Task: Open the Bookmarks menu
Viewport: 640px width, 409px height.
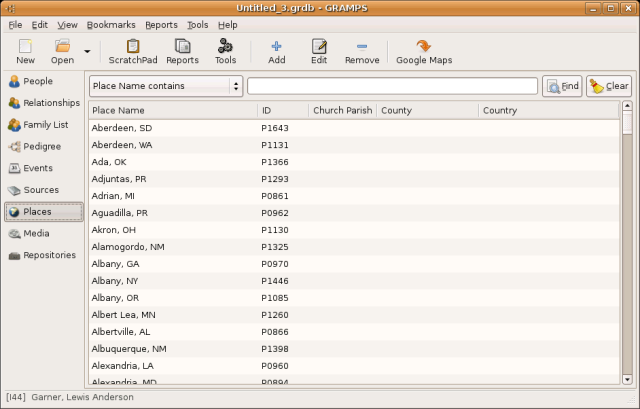Action: pyautogui.click(x=109, y=24)
